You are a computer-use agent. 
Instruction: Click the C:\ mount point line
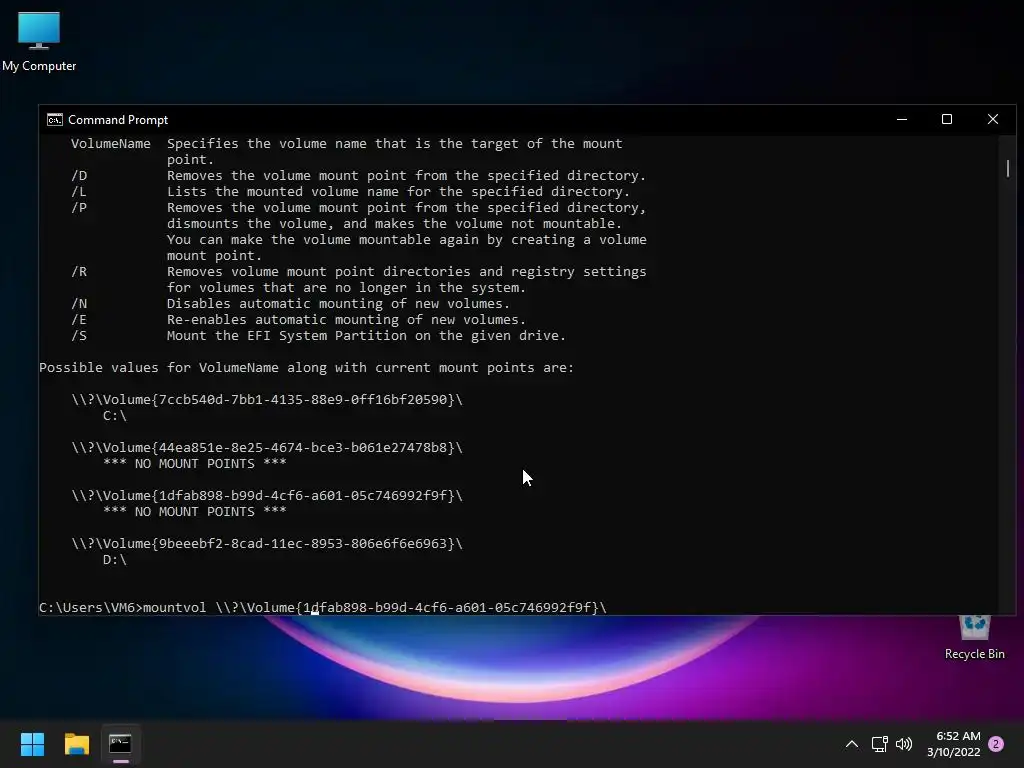point(114,416)
